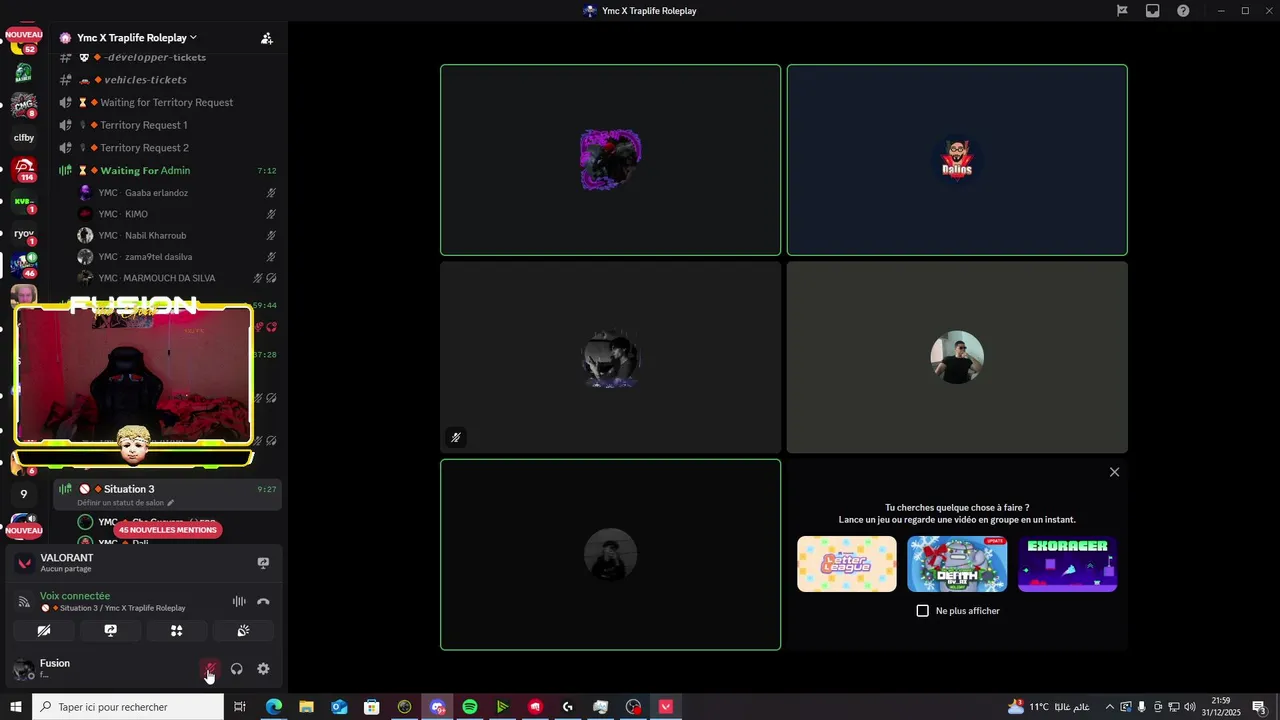1280x720 pixels.
Task: Open the soundboard button
Action: click(243, 630)
